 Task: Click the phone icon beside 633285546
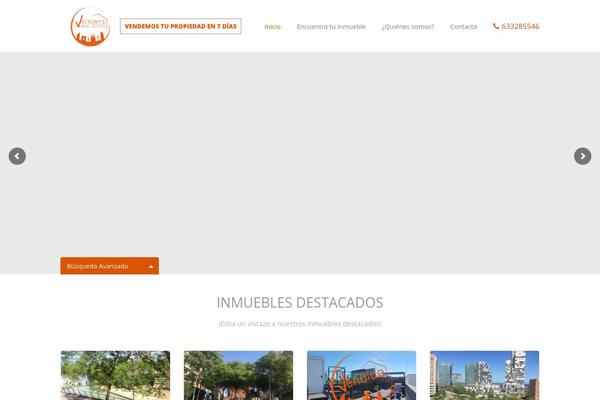point(496,26)
